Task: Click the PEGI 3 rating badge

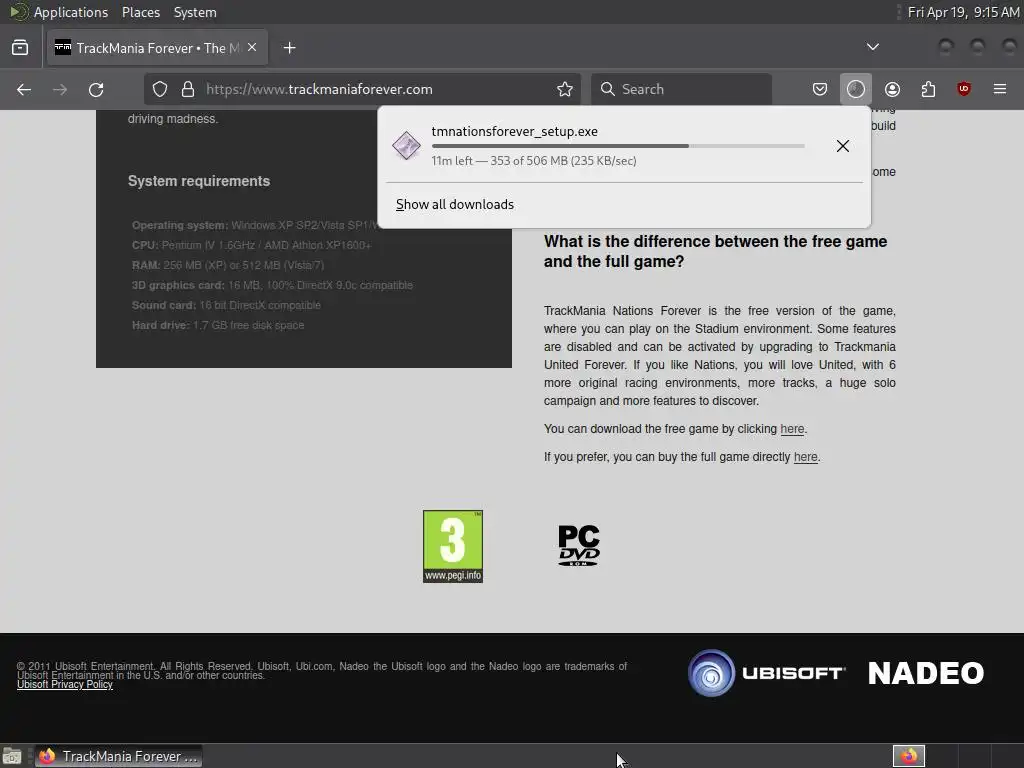Action: pos(453,547)
